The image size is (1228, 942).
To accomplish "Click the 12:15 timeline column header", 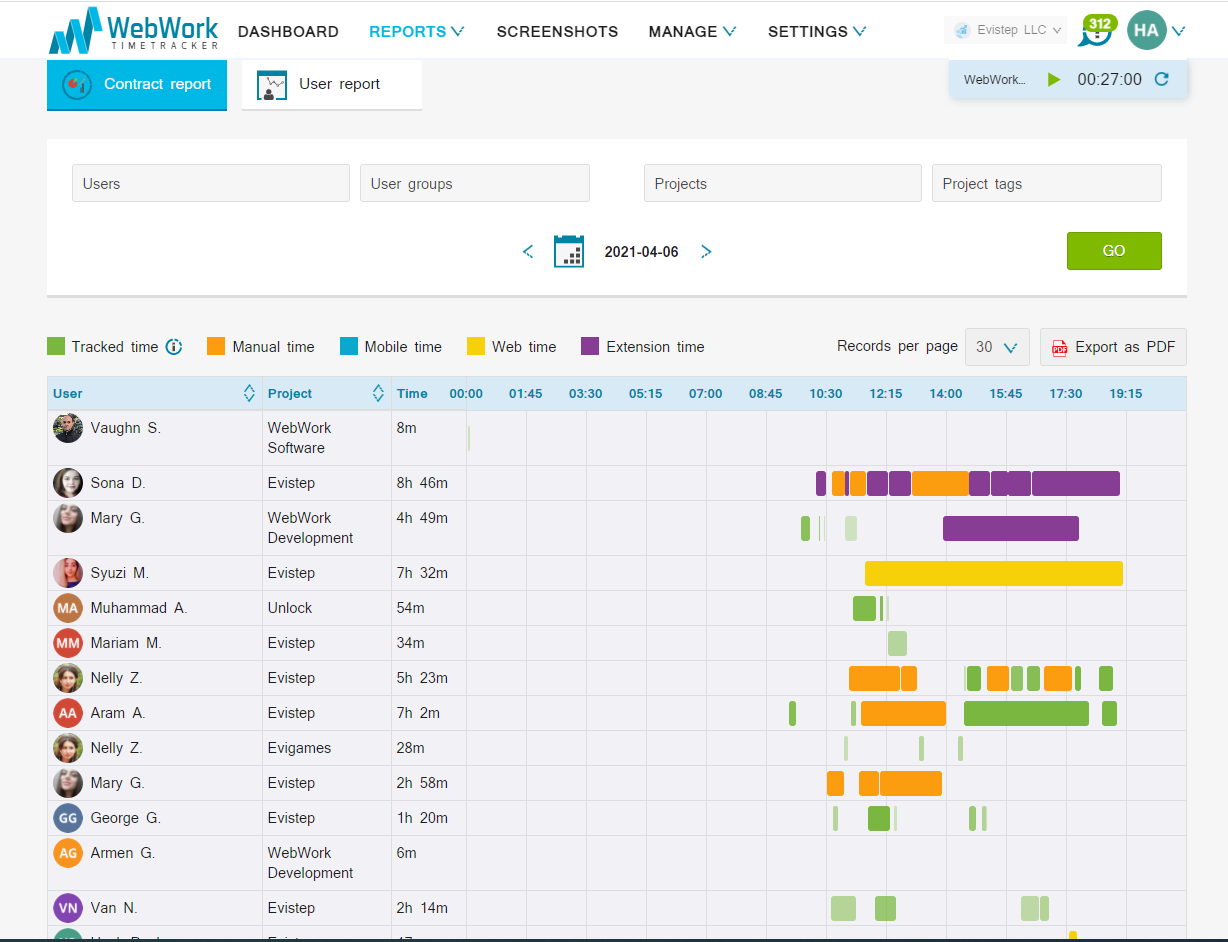I will tap(886, 394).
